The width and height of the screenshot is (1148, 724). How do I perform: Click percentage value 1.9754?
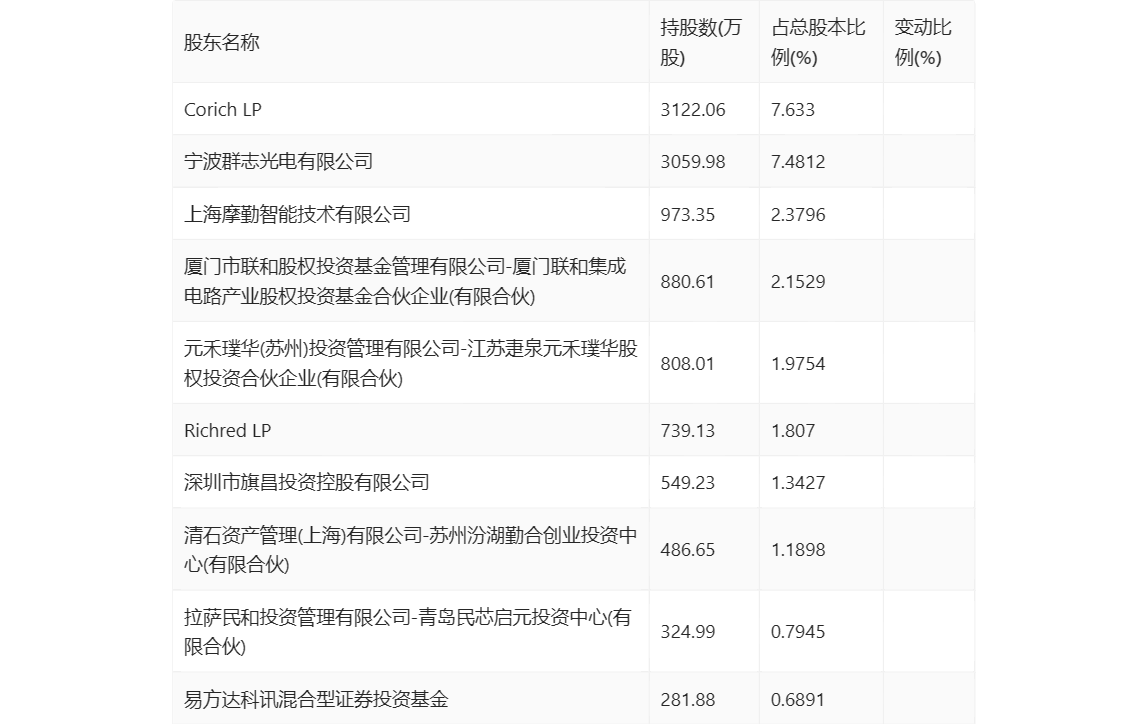798,364
